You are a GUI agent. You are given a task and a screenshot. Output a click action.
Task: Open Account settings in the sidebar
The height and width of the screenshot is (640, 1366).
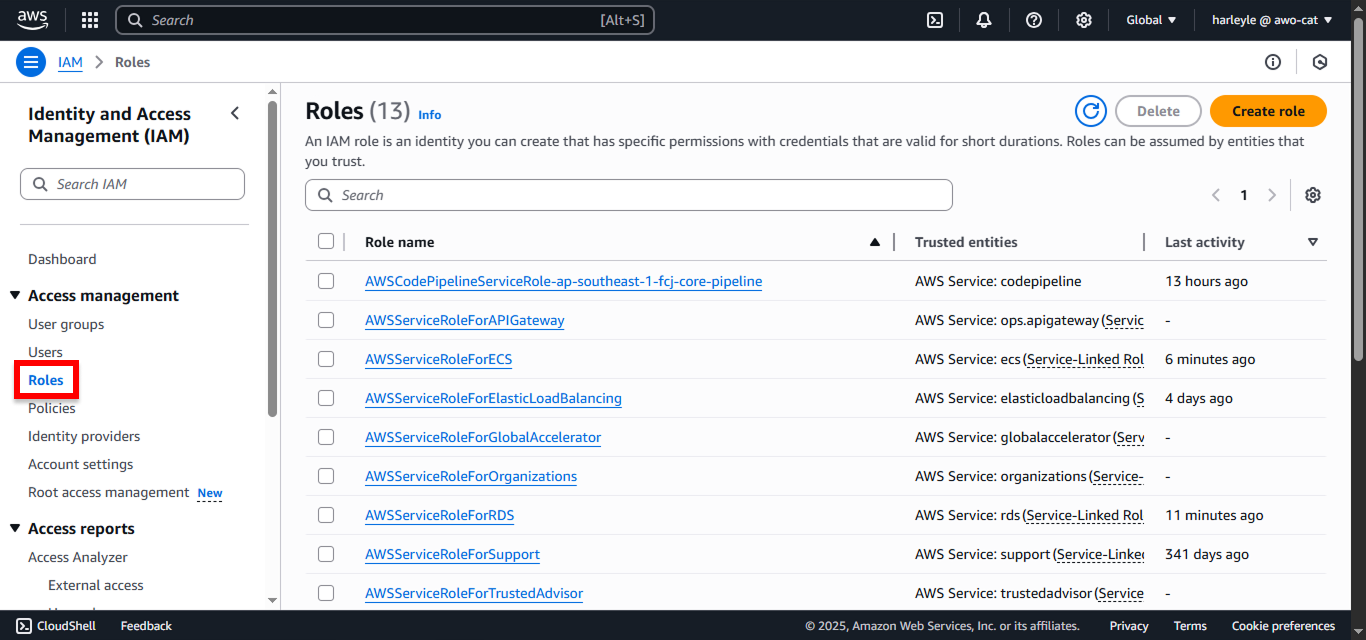(x=80, y=464)
